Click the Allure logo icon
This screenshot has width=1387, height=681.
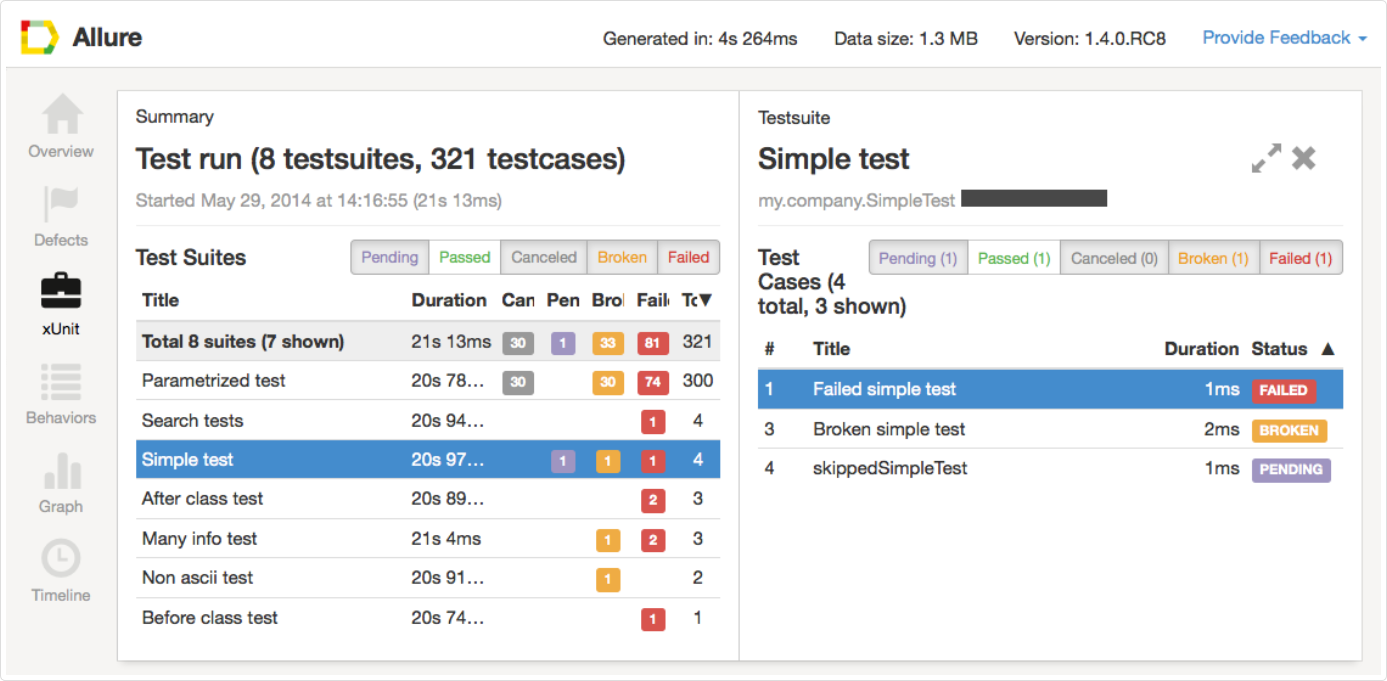pyautogui.click(x=40, y=38)
